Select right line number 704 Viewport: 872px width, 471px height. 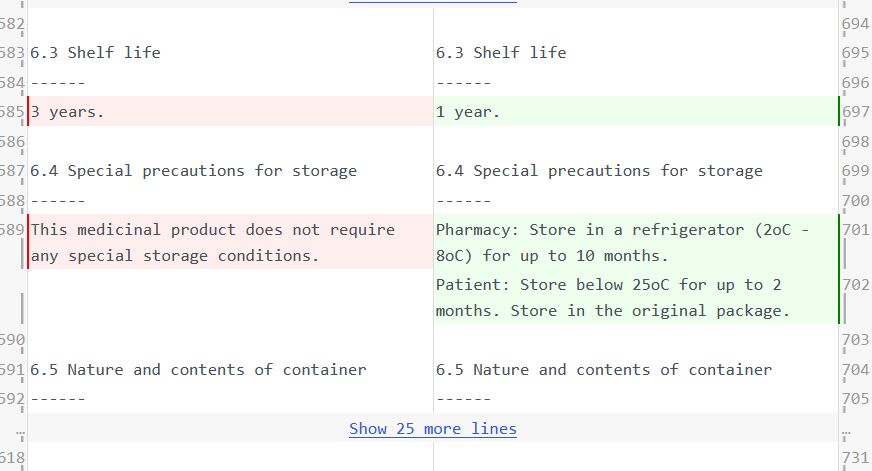[857, 370]
